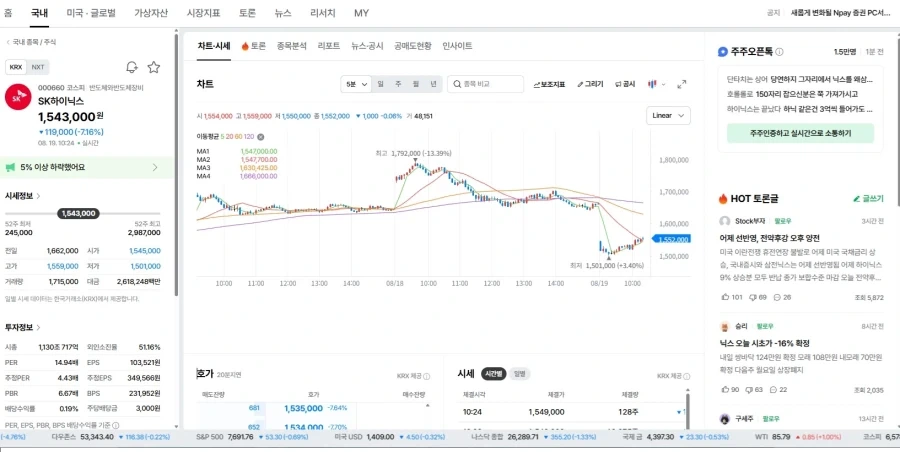This screenshot has width=900, height=452.
Task: Select the 월 monthly chart period
Action: coord(416,84)
